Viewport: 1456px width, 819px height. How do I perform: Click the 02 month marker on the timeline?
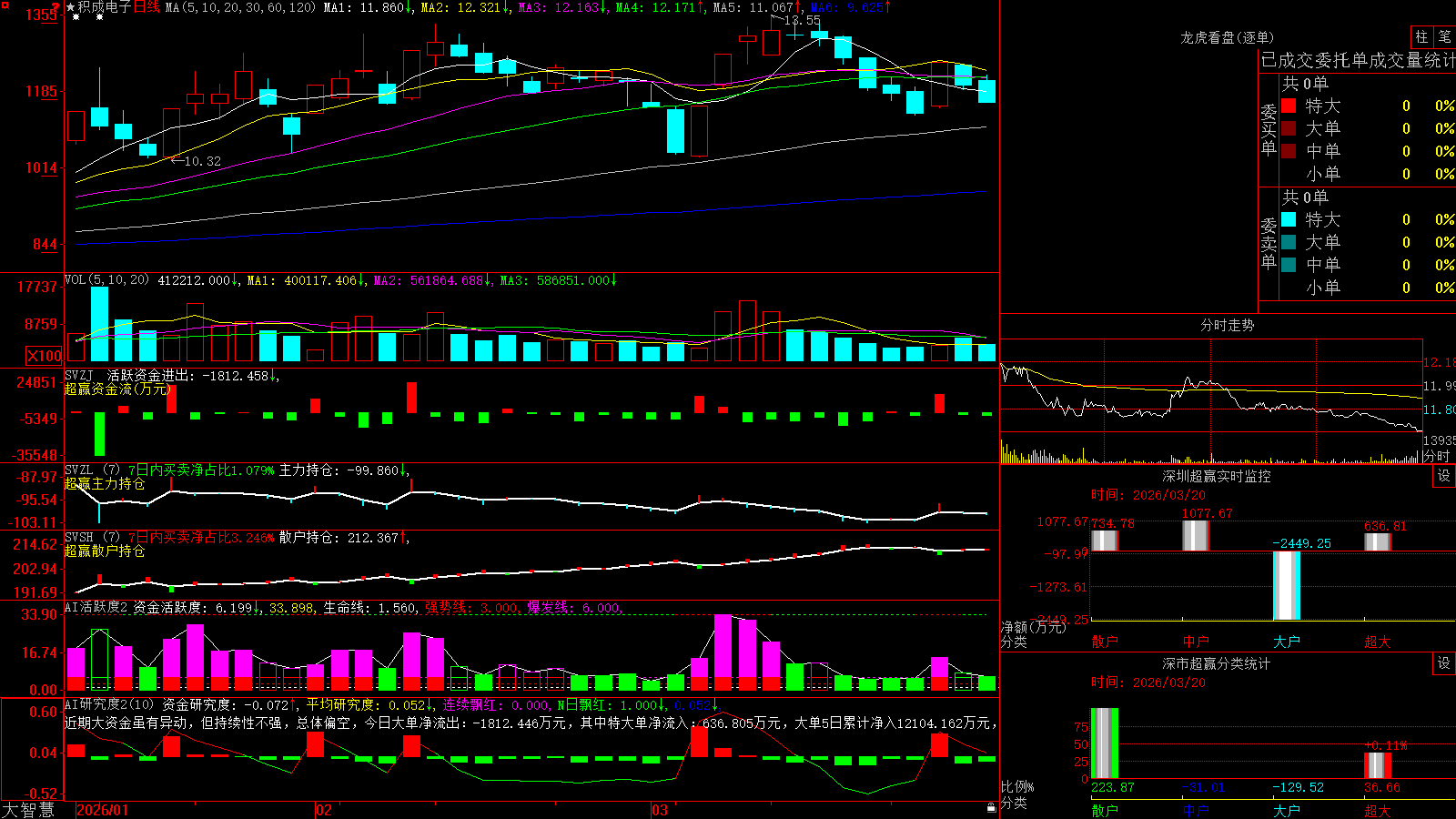tap(323, 810)
